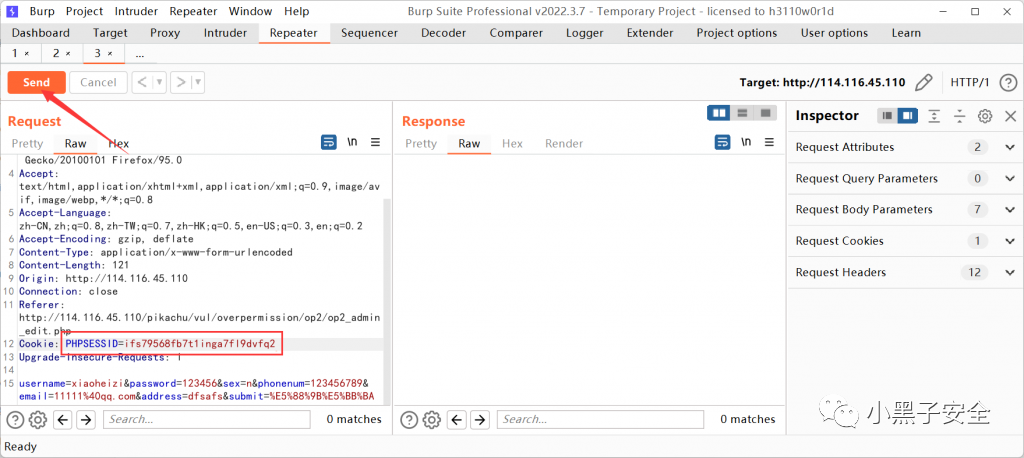The image size is (1024, 458).
Task: Expand all Inspector sections icon
Action: 934,116
